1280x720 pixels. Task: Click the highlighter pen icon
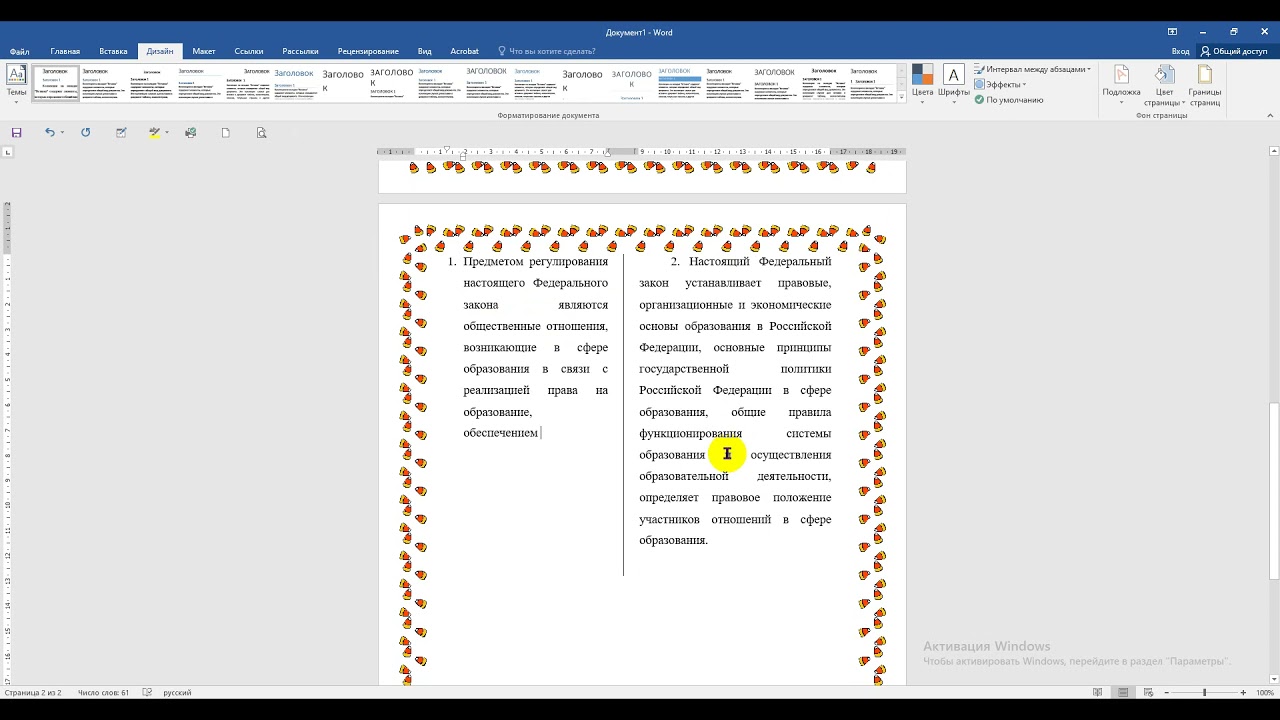(154, 132)
